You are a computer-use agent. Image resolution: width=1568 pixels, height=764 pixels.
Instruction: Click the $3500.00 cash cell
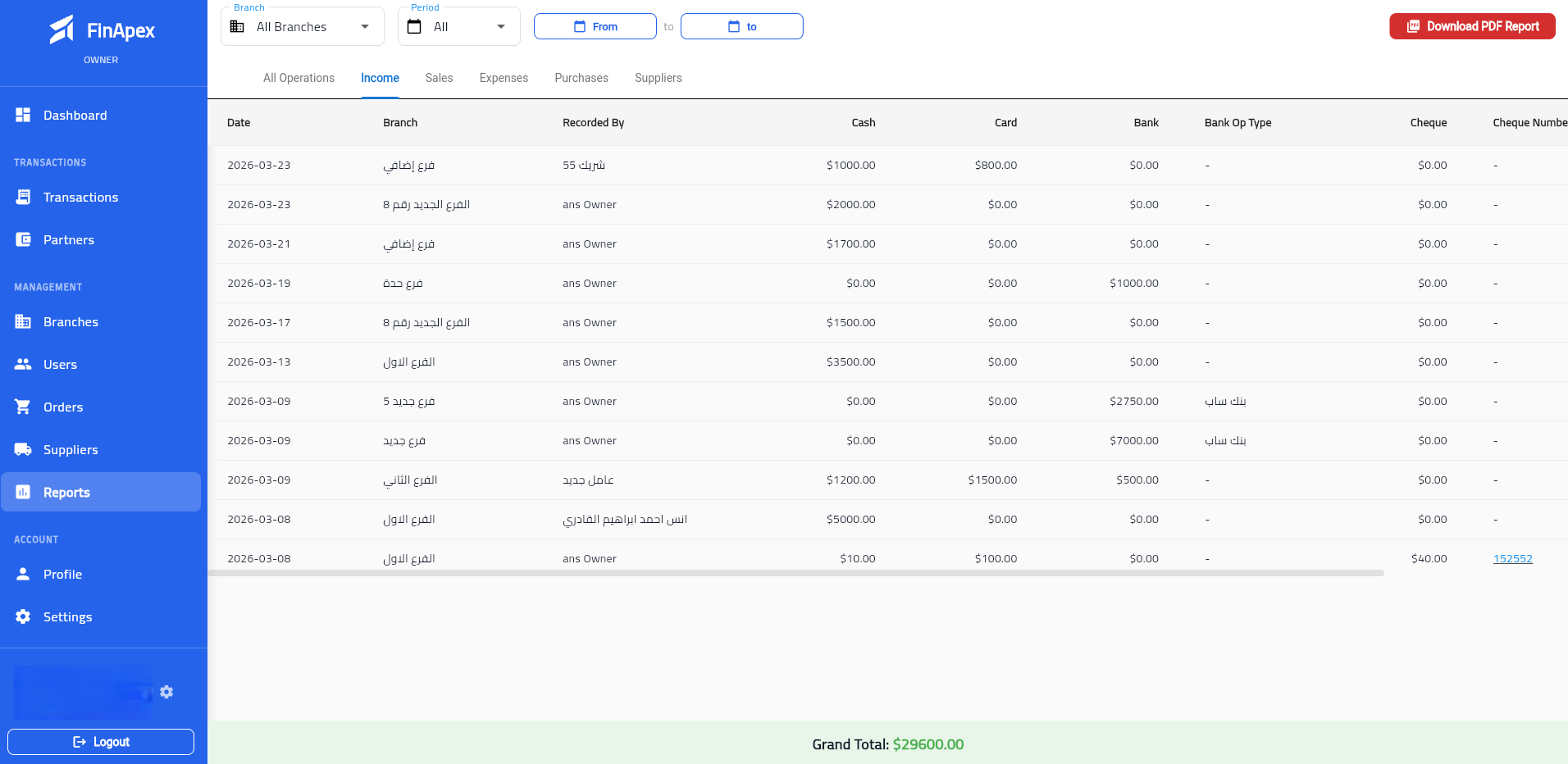coord(850,362)
